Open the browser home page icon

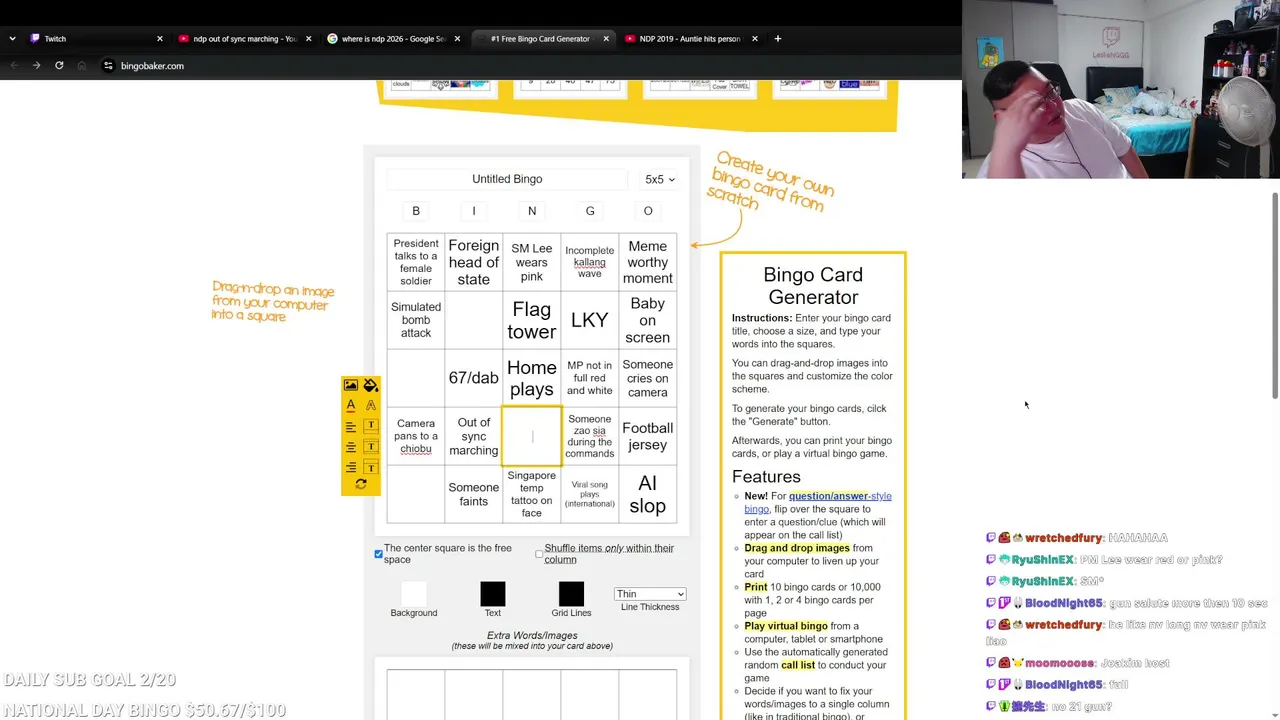pos(81,66)
